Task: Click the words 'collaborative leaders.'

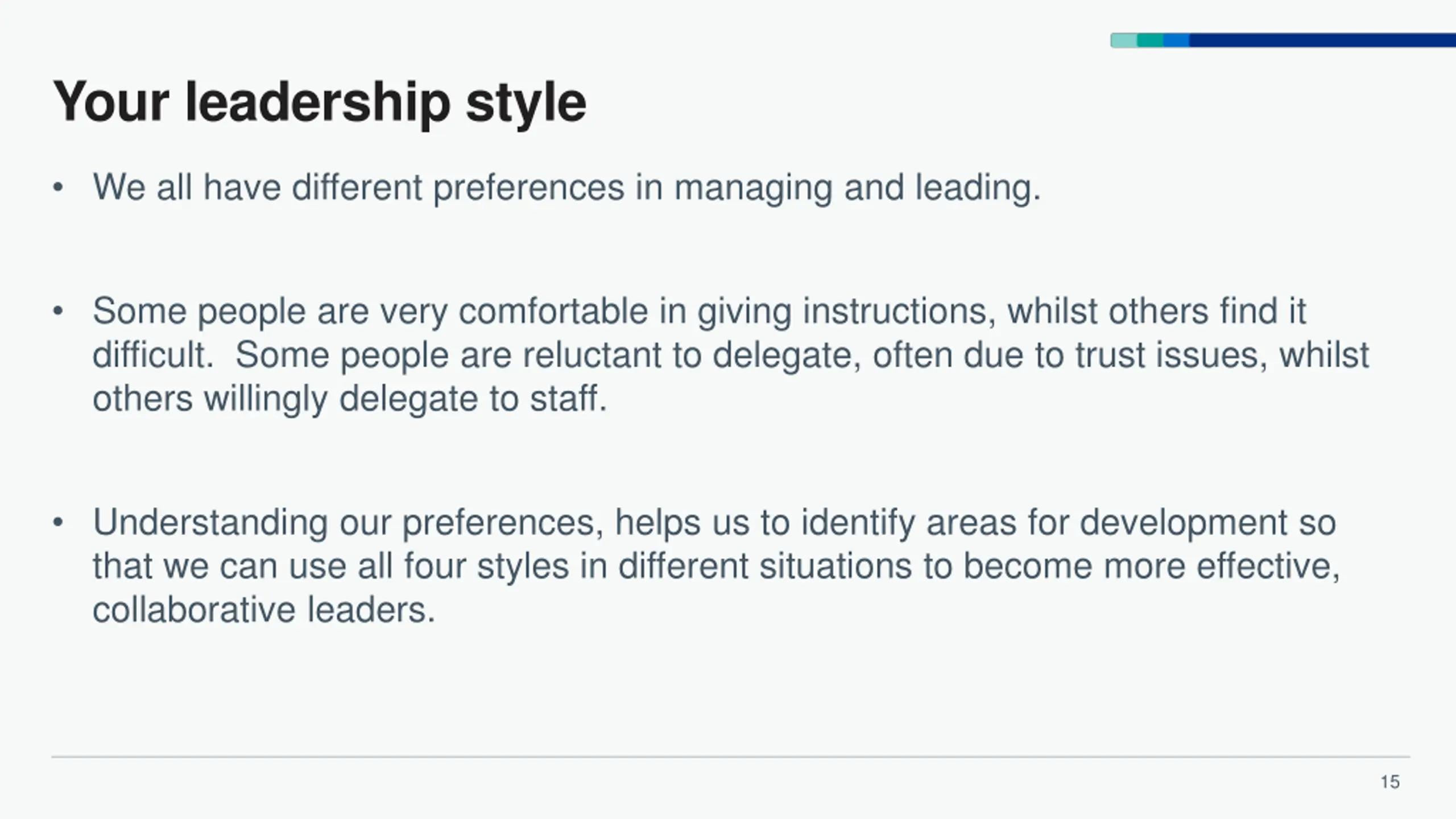Action: [264, 610]
